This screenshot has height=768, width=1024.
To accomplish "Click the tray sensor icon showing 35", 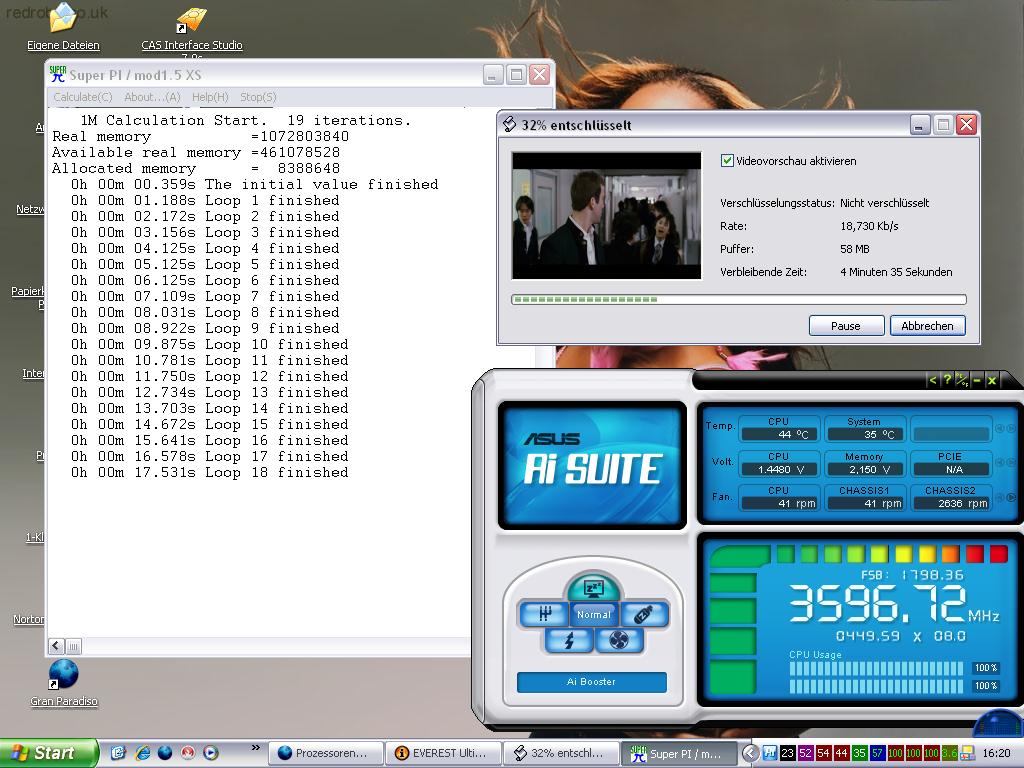I will tap(859, 753).
